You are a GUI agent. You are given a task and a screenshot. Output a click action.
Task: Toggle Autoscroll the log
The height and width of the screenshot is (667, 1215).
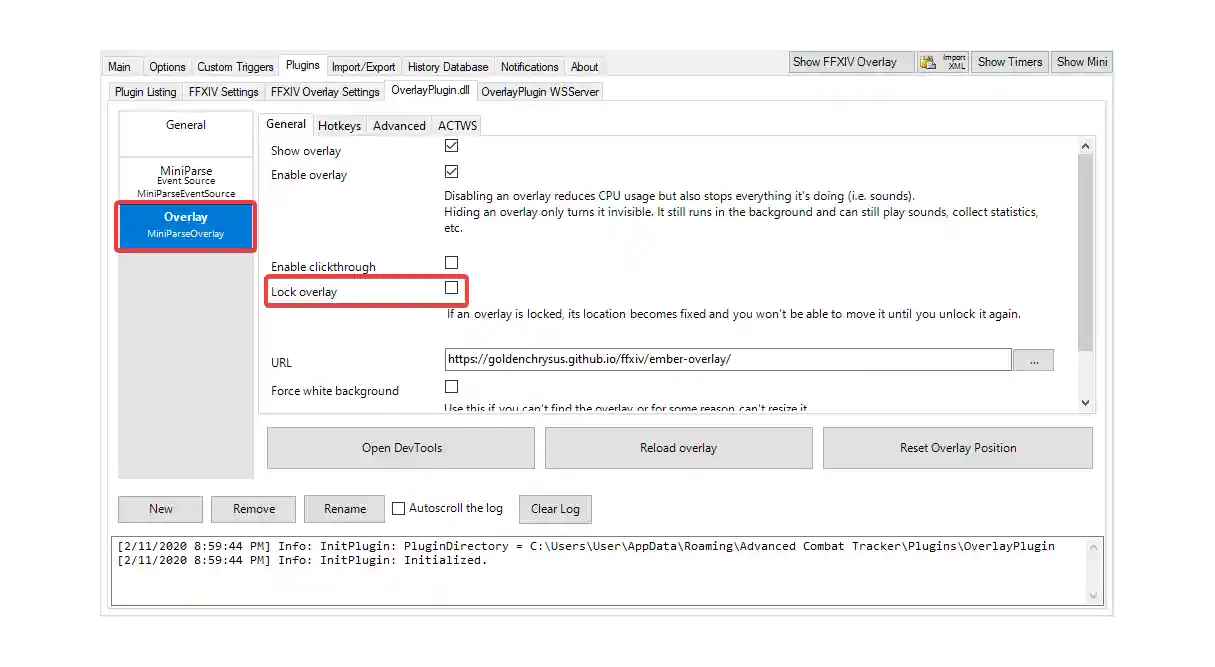(x=398, y=508)
